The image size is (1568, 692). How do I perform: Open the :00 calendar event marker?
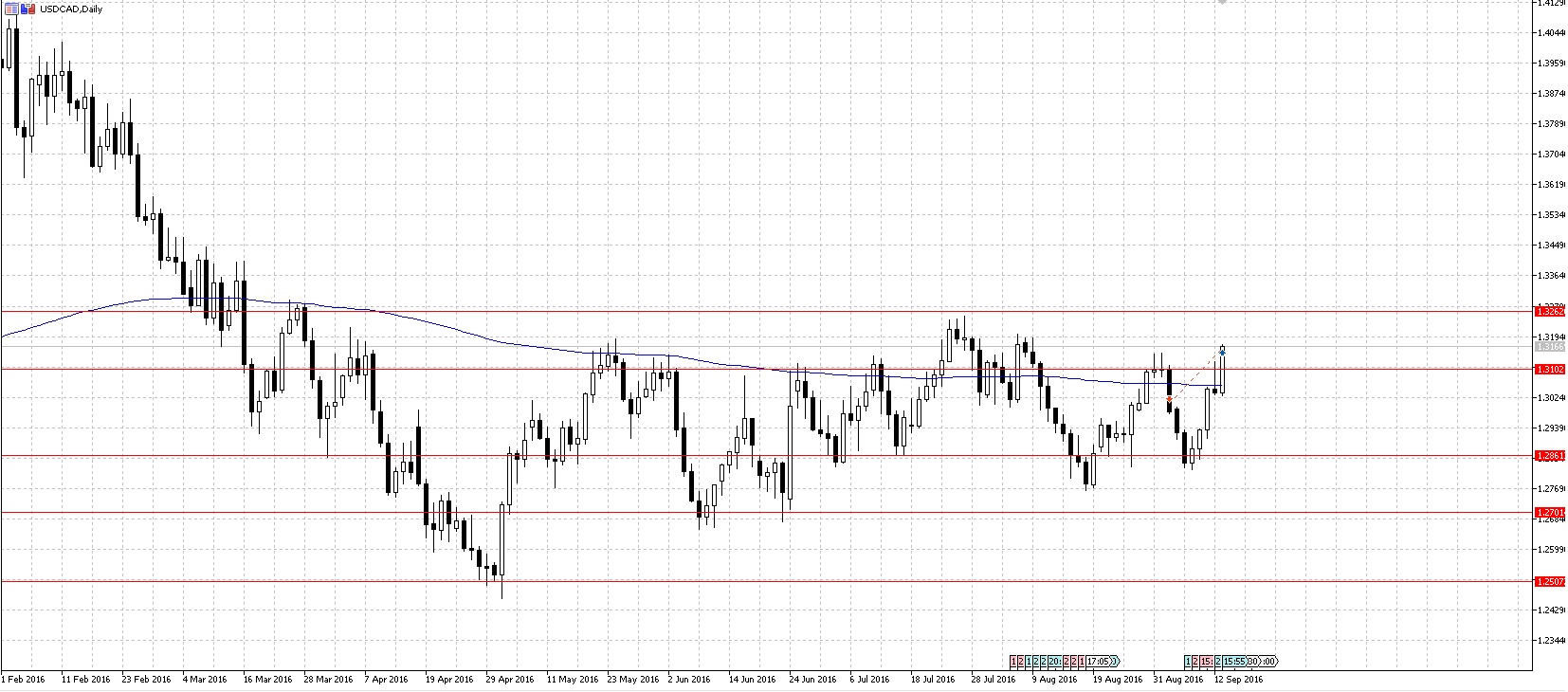click(x=1268, y=661)
